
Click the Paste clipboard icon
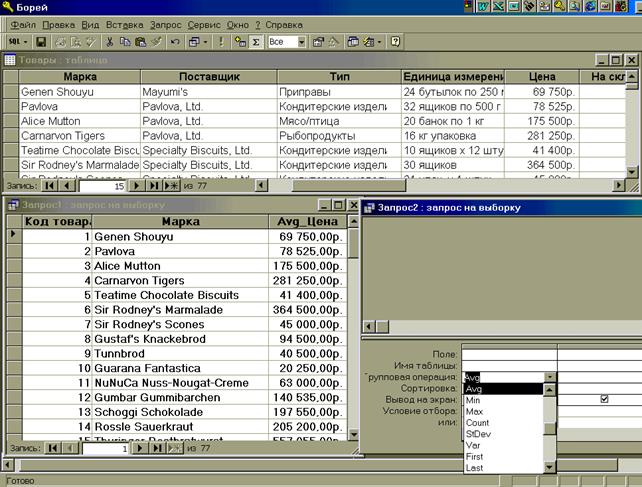(140, 42)
